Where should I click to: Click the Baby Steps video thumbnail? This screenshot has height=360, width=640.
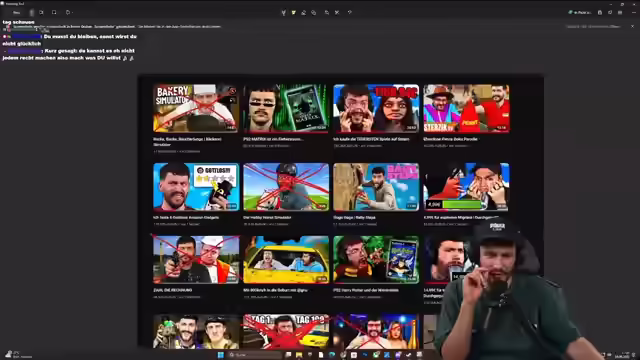376,187
